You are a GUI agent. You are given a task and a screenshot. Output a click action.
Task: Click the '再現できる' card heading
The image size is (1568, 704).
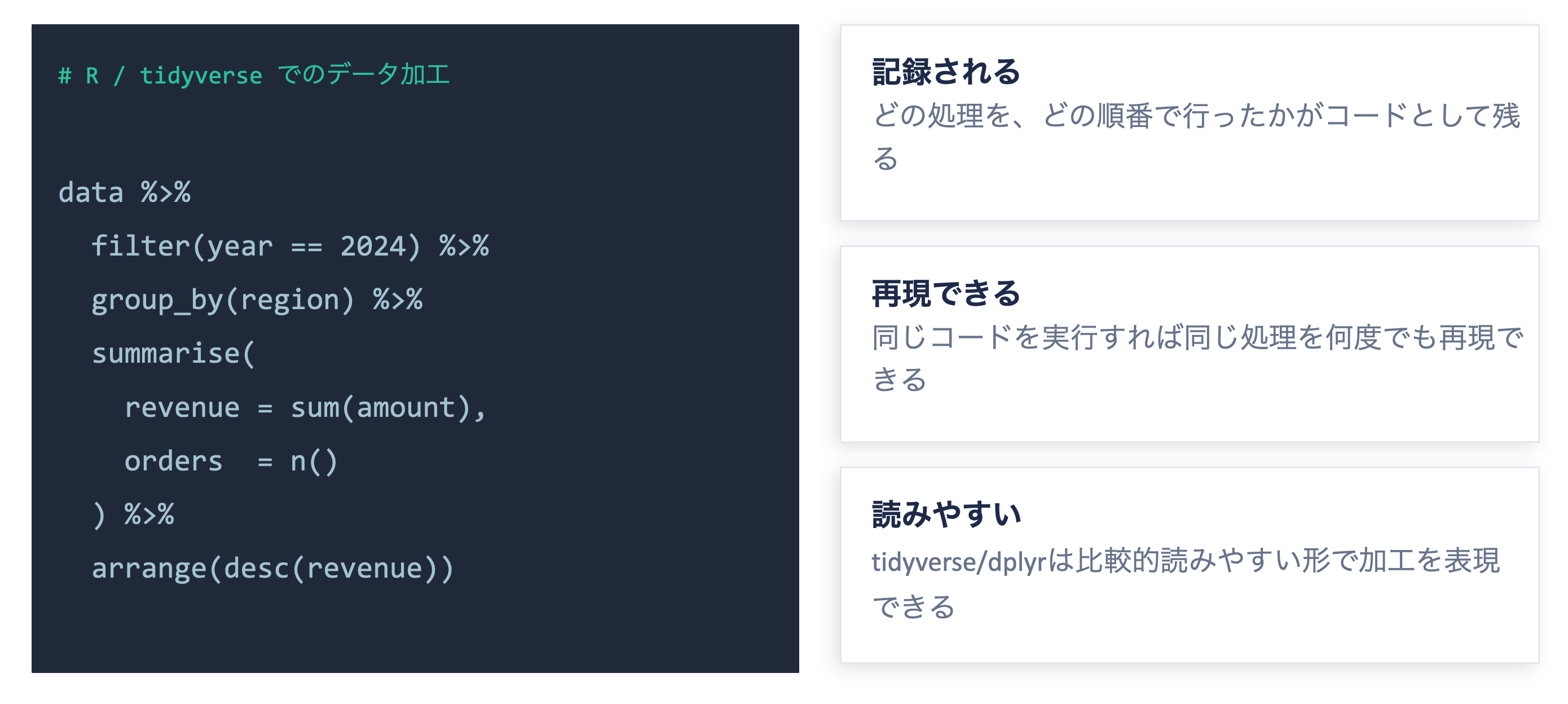pyautogui.click(x=946, y=293)
